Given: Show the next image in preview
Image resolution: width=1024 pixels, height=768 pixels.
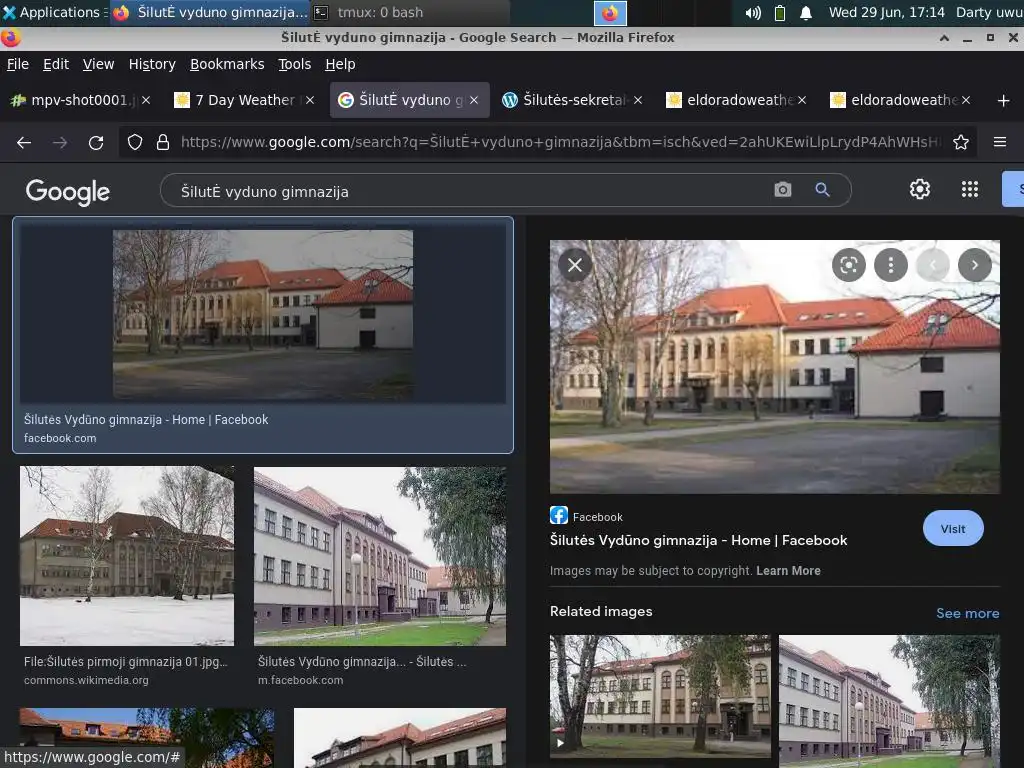Looking at the screenshot, I should tap(974, 265).
